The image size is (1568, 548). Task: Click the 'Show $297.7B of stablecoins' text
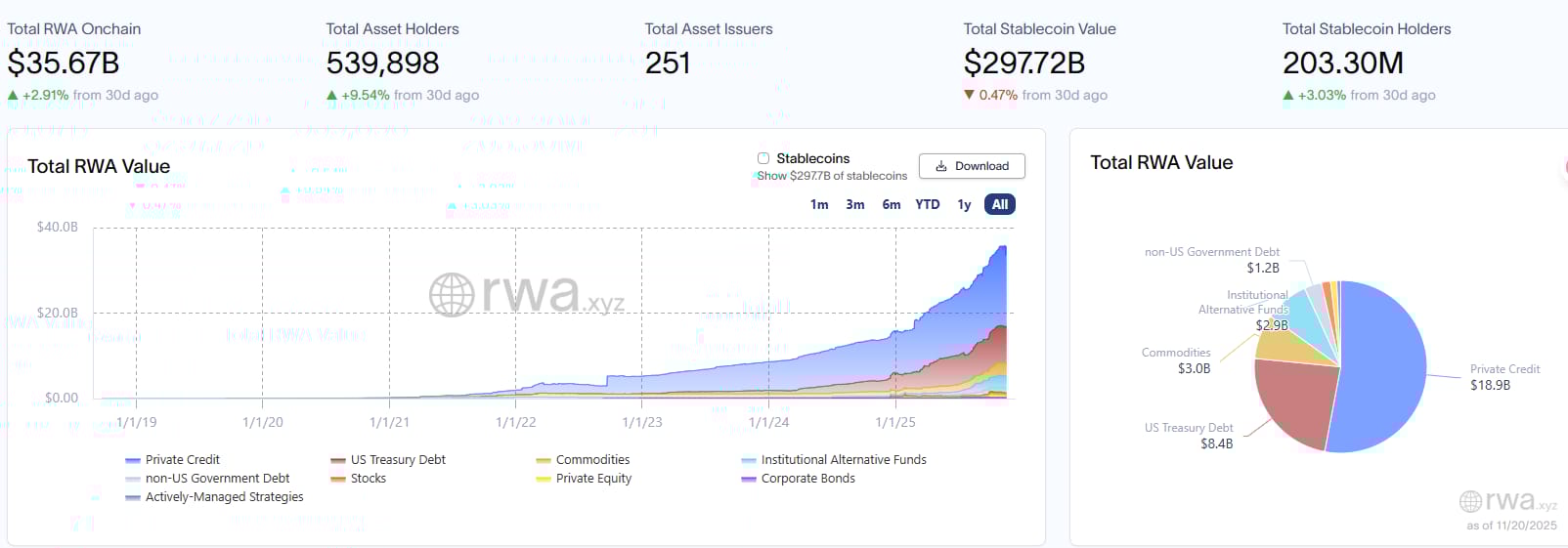[x=832, y=176]
